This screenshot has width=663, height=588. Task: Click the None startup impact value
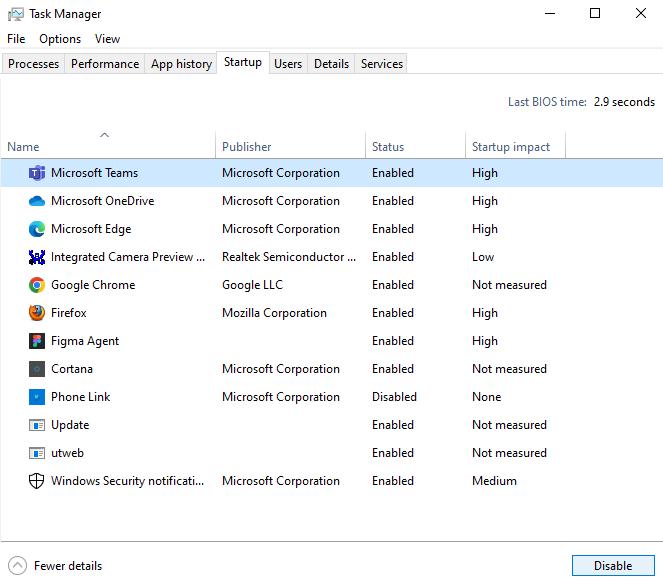[486, 397]
